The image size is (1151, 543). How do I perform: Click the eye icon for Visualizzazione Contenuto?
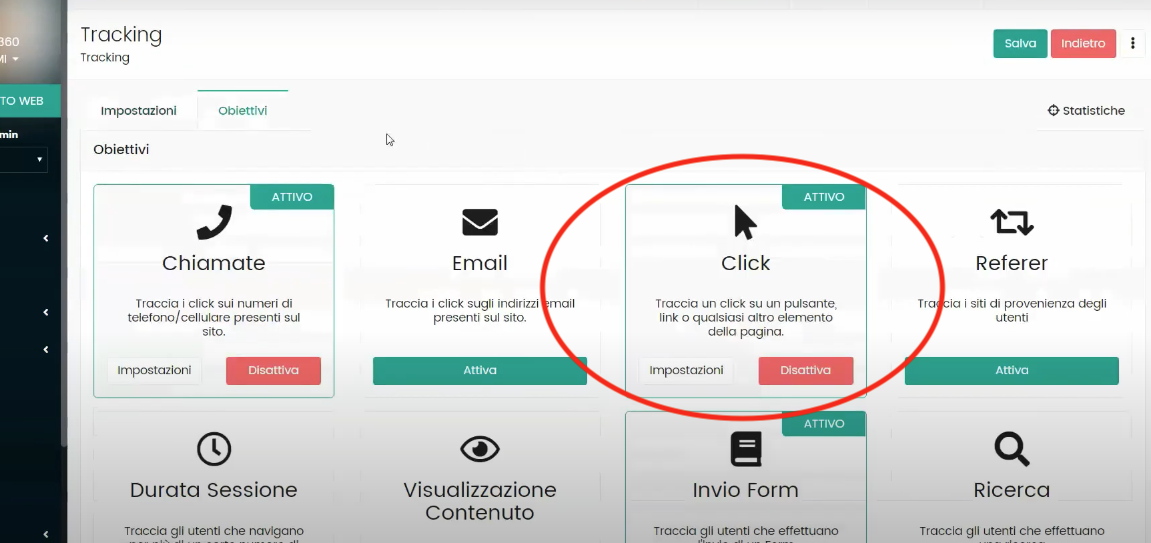pos(480,450)
